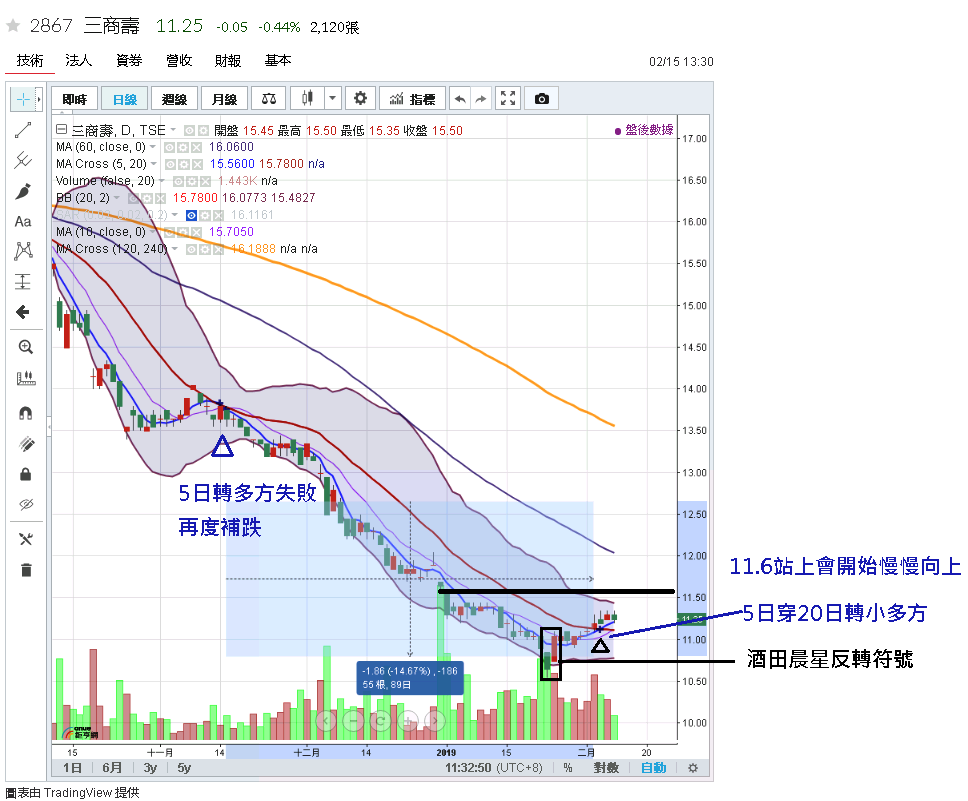The image size is (968, 801).
Task: Click the redo arrow
Action: (481, 99)
